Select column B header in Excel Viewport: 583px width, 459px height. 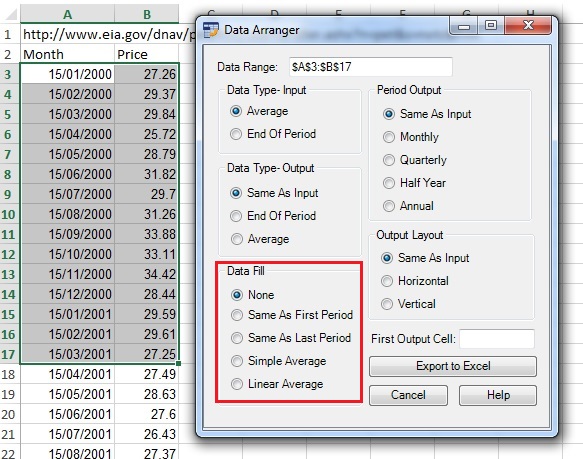click(x=147, y=14)
